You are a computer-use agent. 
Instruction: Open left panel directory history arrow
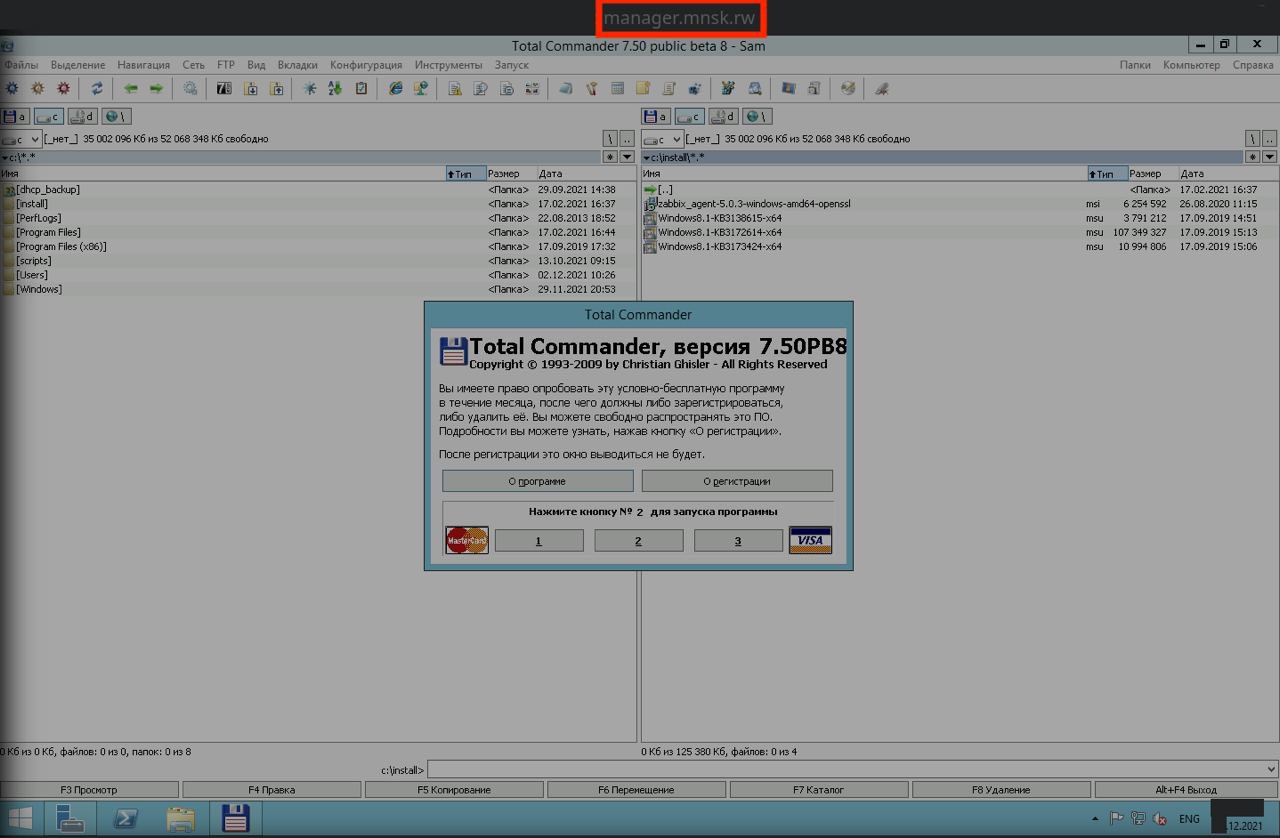[627, 157]
